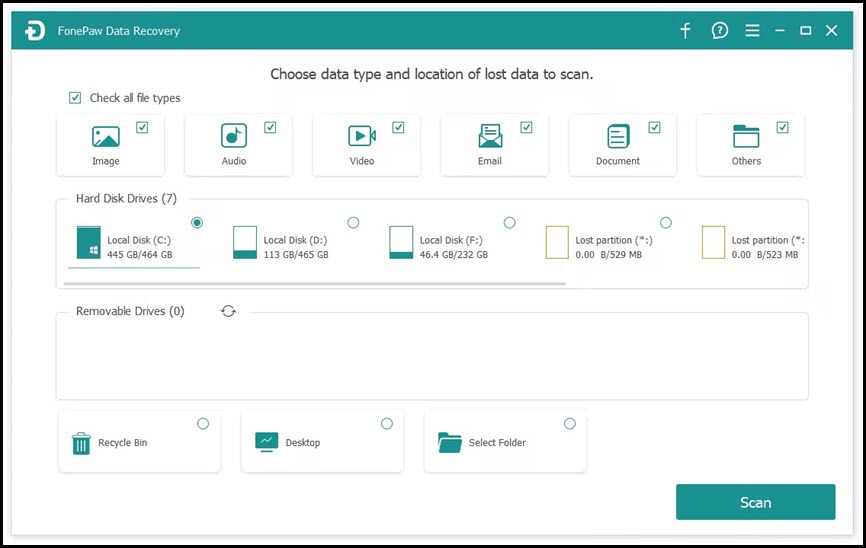Start the Scan
Screen dimensions: 866x548
[756, 502]
